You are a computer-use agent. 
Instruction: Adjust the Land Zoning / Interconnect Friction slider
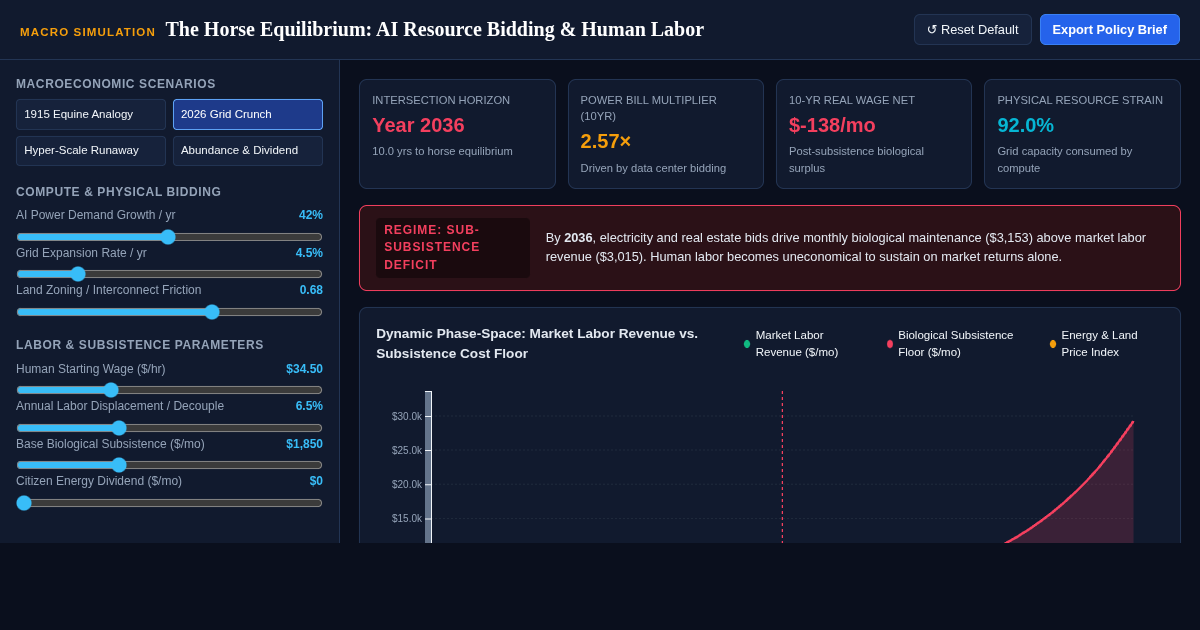point(169,312)
